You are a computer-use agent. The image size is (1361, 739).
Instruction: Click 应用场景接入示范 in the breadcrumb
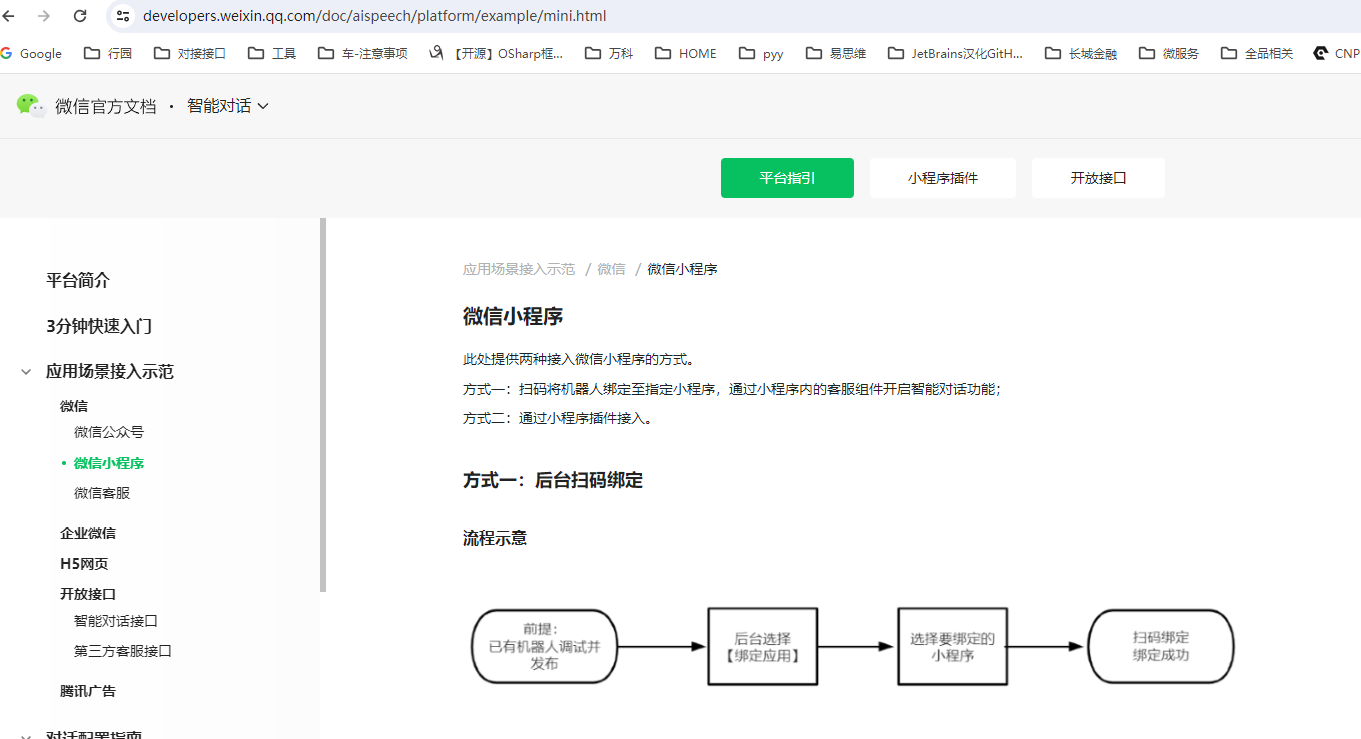[519, 269]
